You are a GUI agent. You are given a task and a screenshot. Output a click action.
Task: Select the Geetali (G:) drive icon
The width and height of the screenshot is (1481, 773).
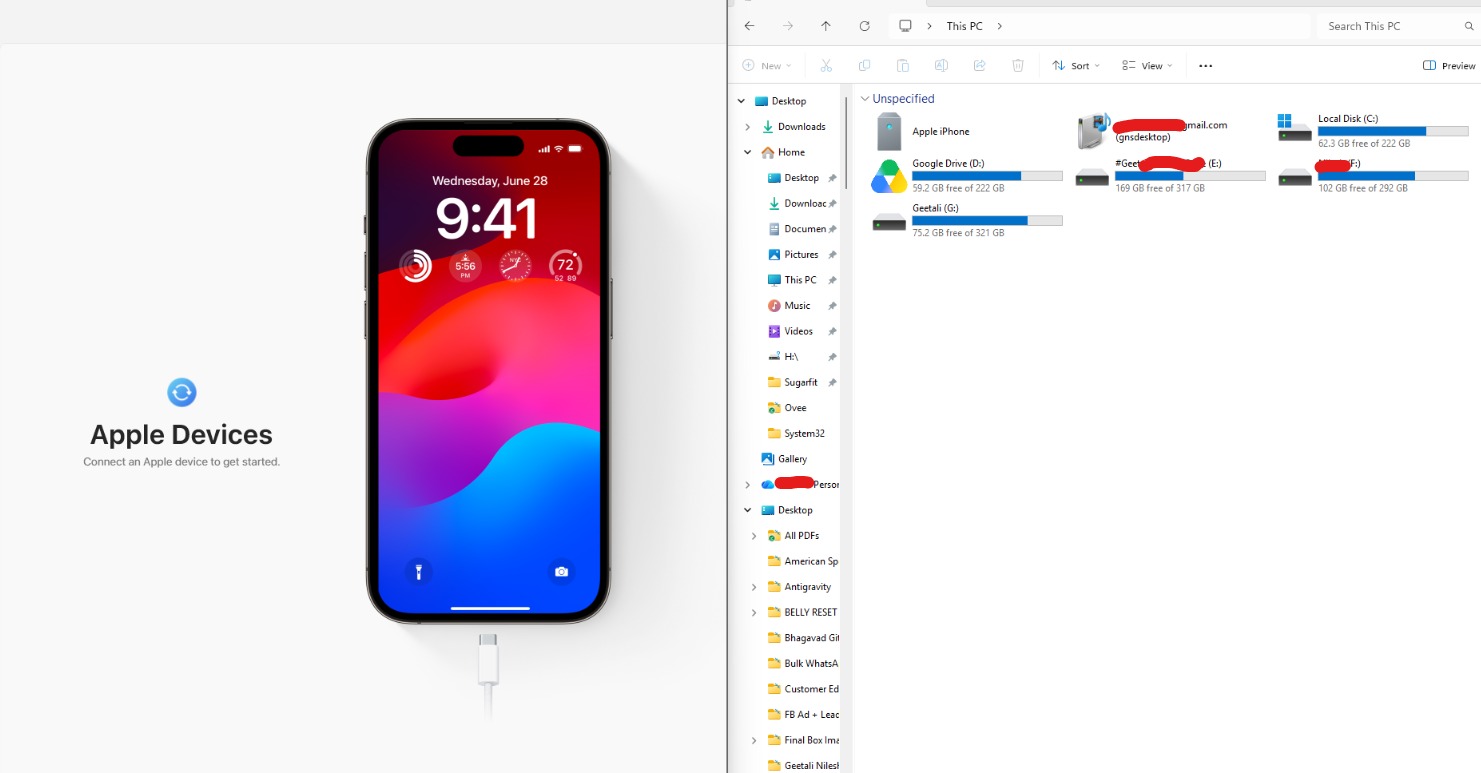tap(889, 222)
